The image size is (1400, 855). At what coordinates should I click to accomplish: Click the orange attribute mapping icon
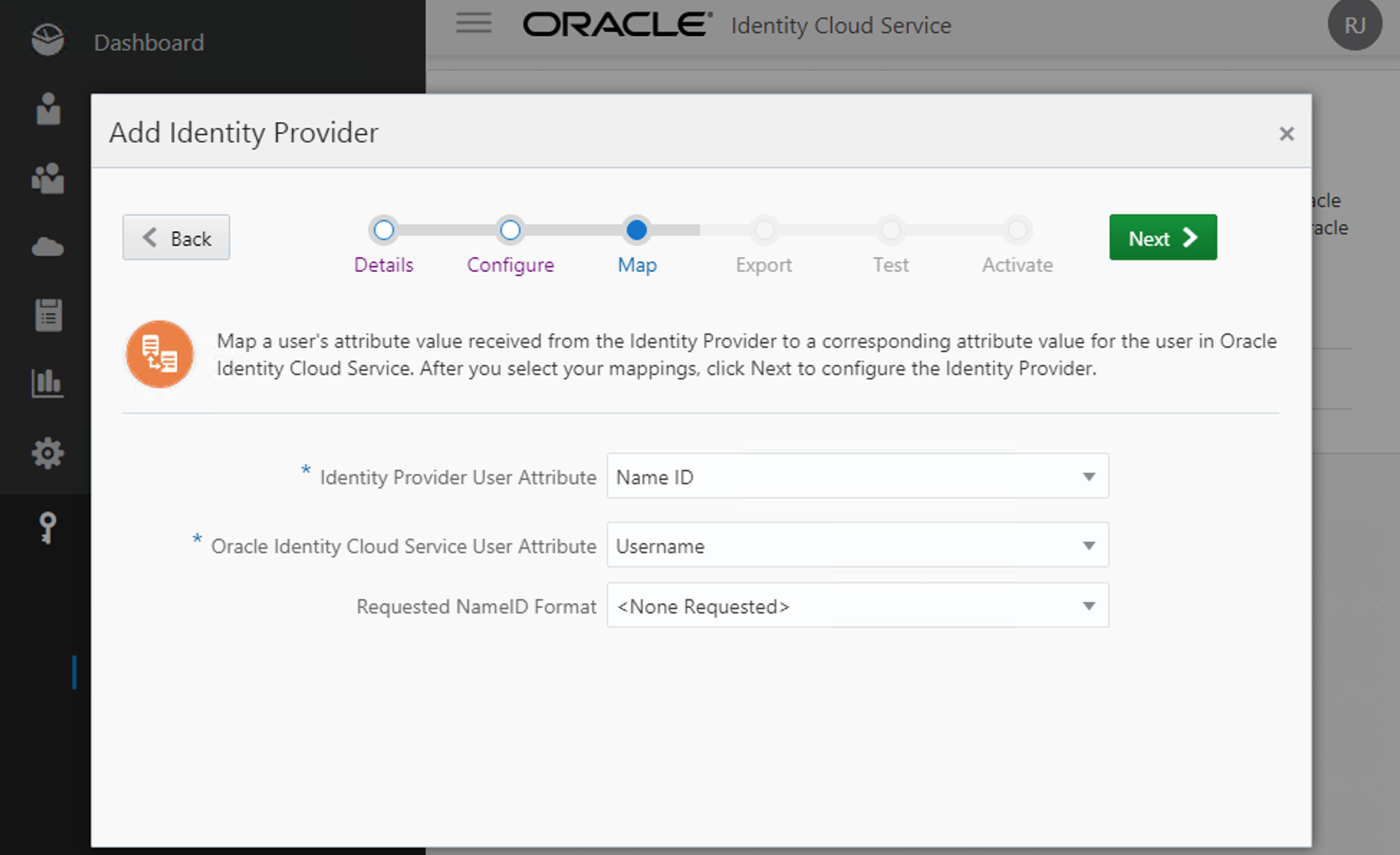160,354
